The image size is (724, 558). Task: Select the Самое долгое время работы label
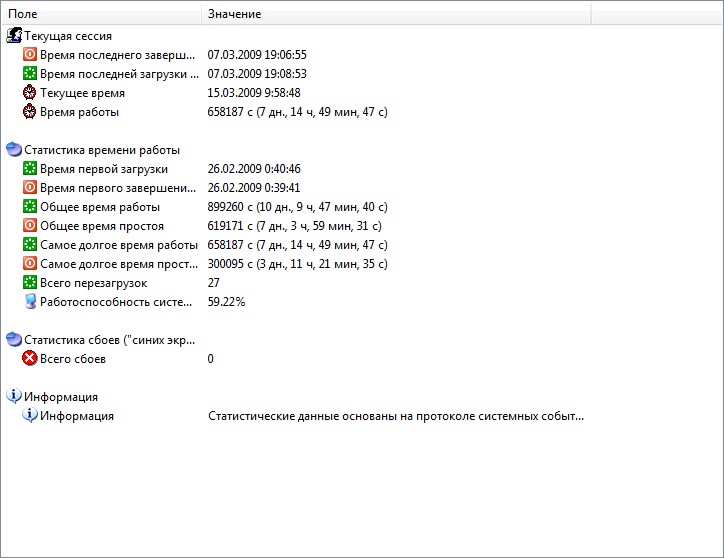tap(119, 245)
